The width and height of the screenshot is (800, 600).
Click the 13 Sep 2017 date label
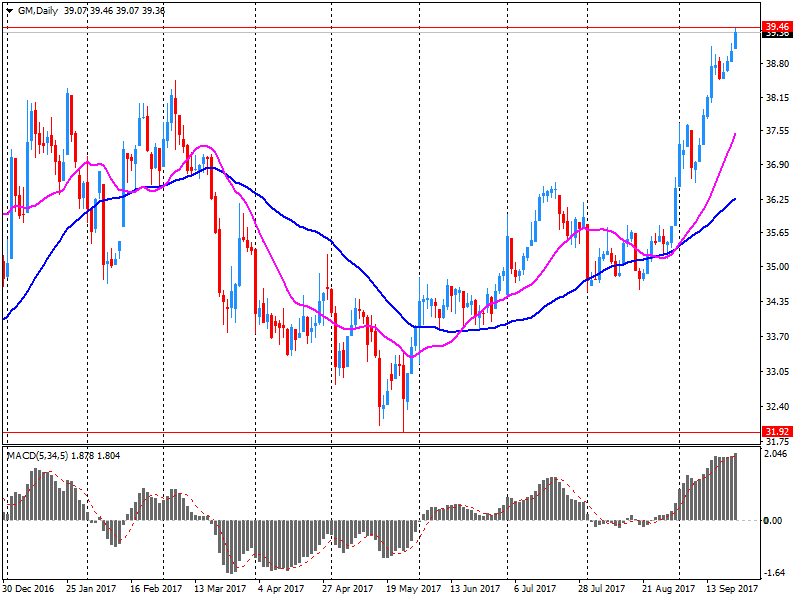[x=732, y=589]
